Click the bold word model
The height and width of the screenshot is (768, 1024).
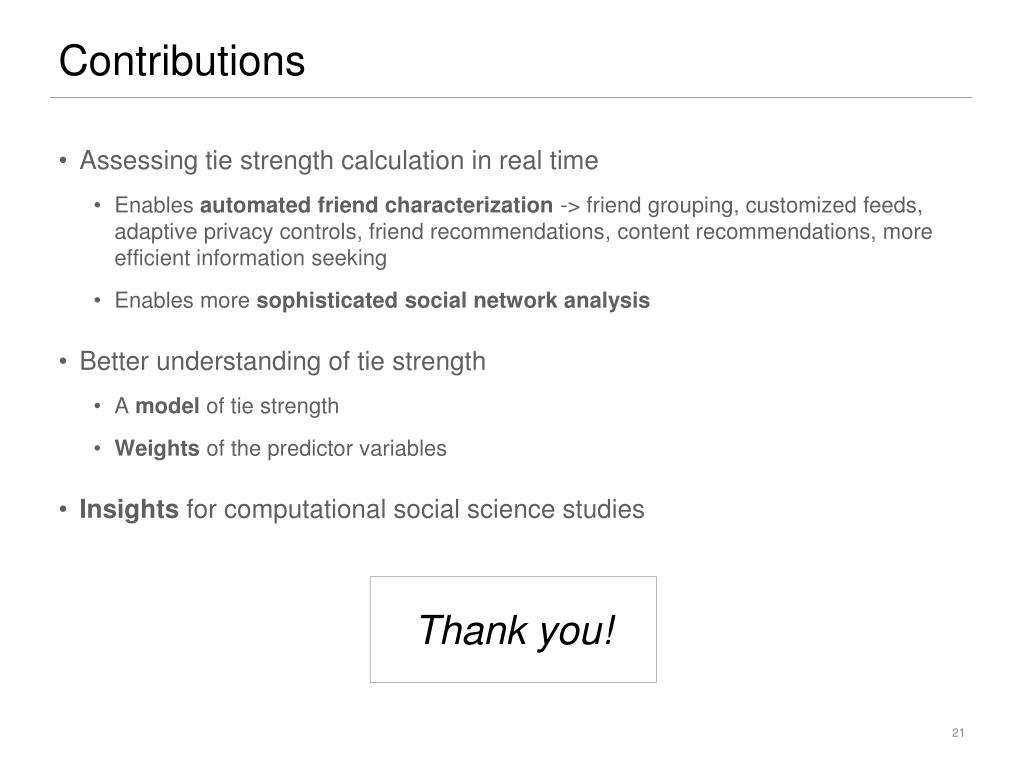click(167, 406)
